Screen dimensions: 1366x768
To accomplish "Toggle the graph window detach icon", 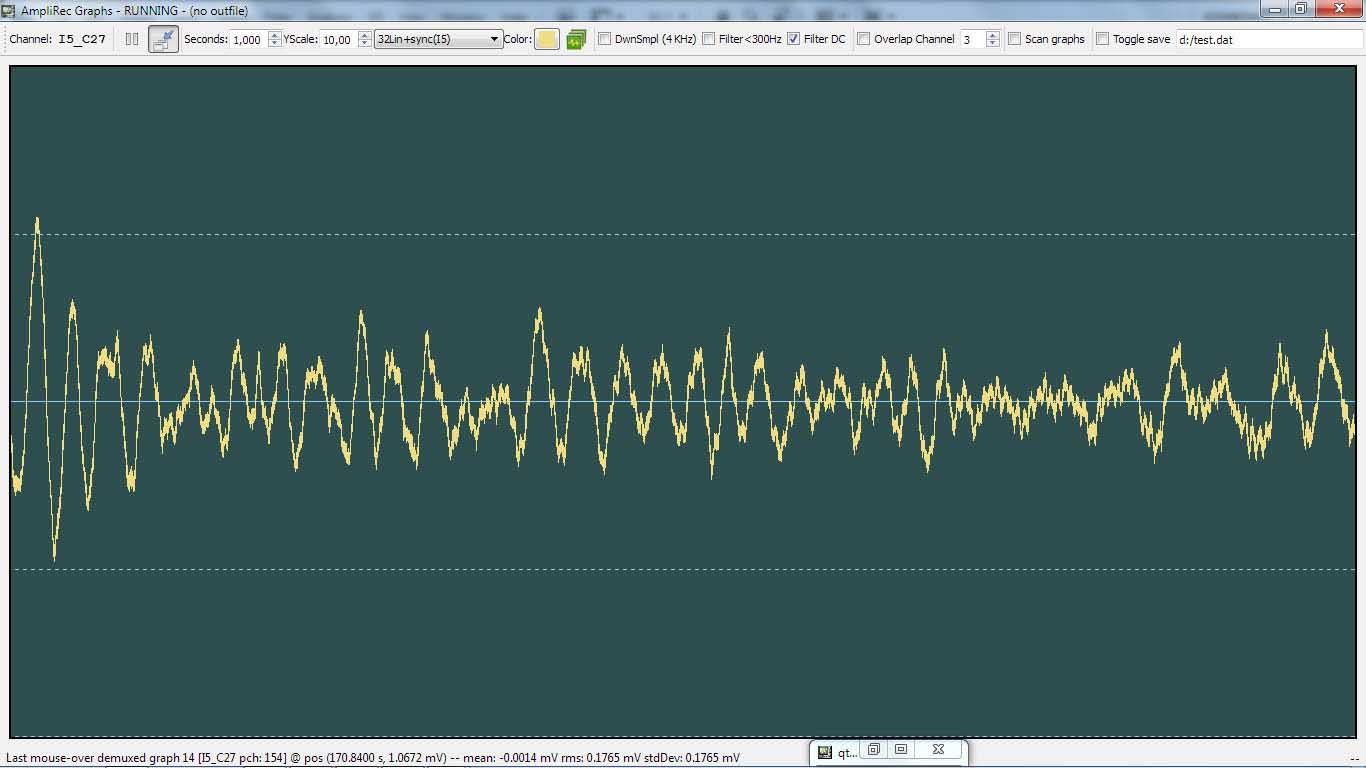I will pyautogui.click(x=163, y=39).
